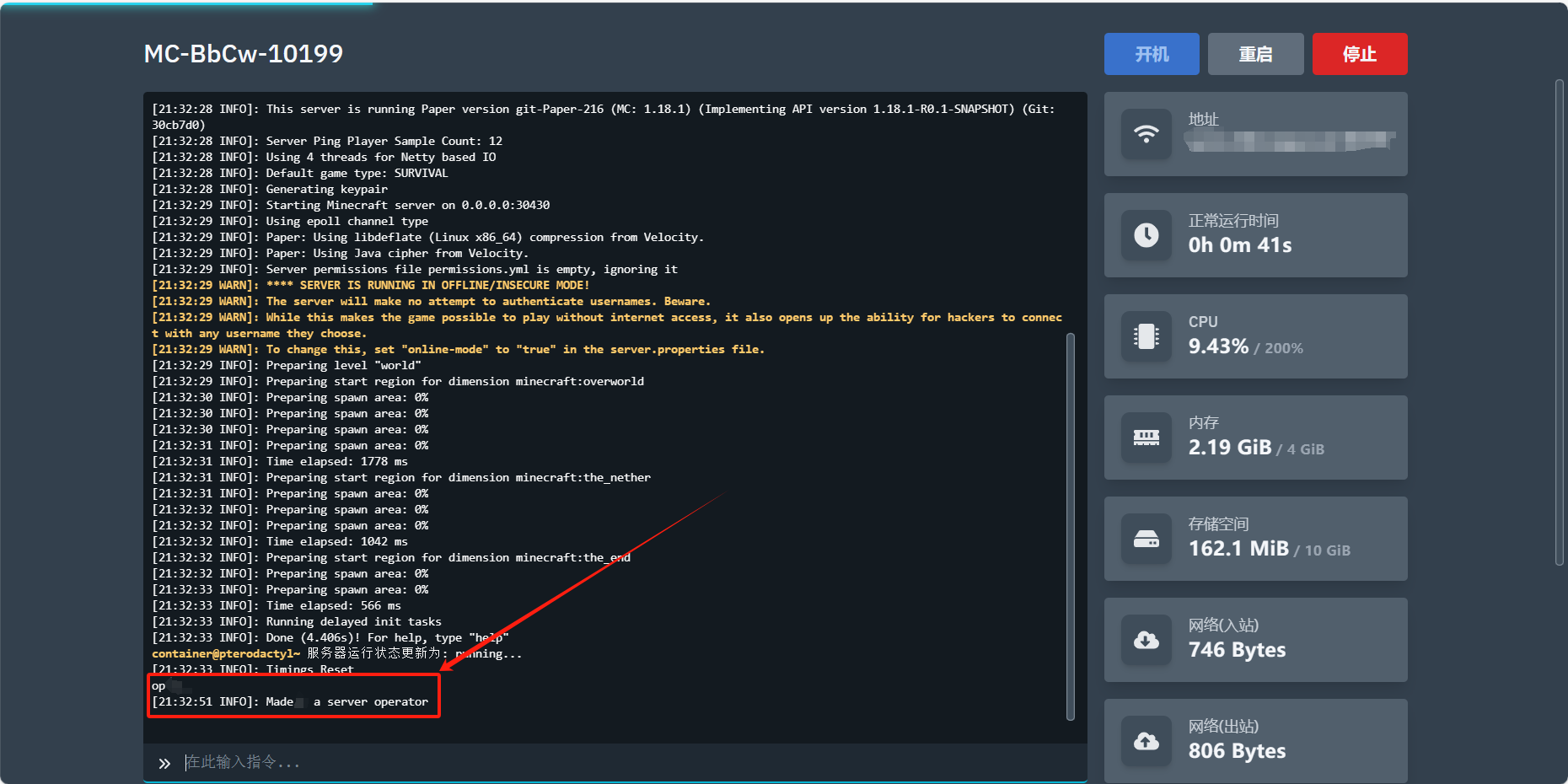The image size is (1568, 784).
Task: Click the 'a server operator' log line
Action: point(290,701)
